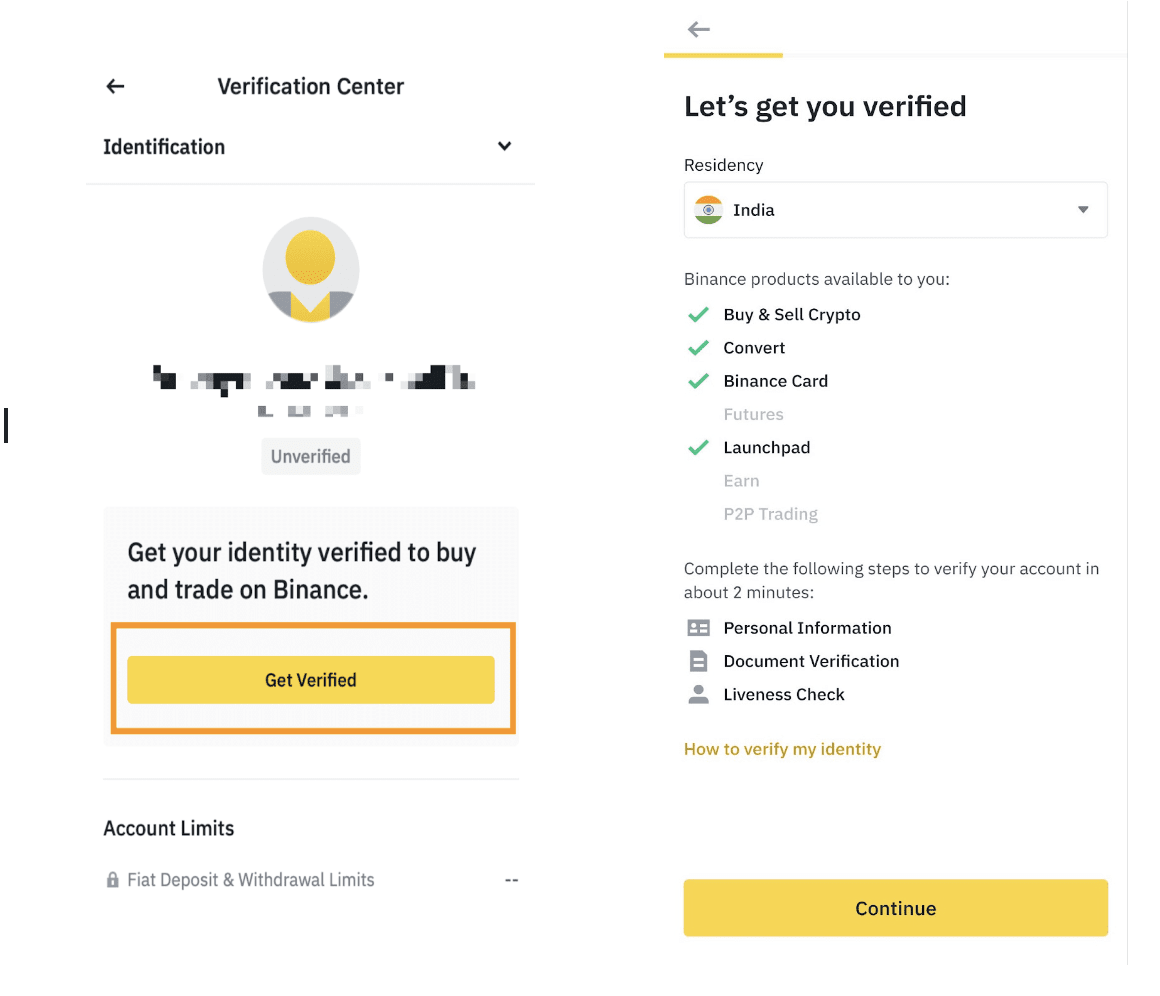
Task: Click the back arrow above Let's get you verified
Action: 699,29
